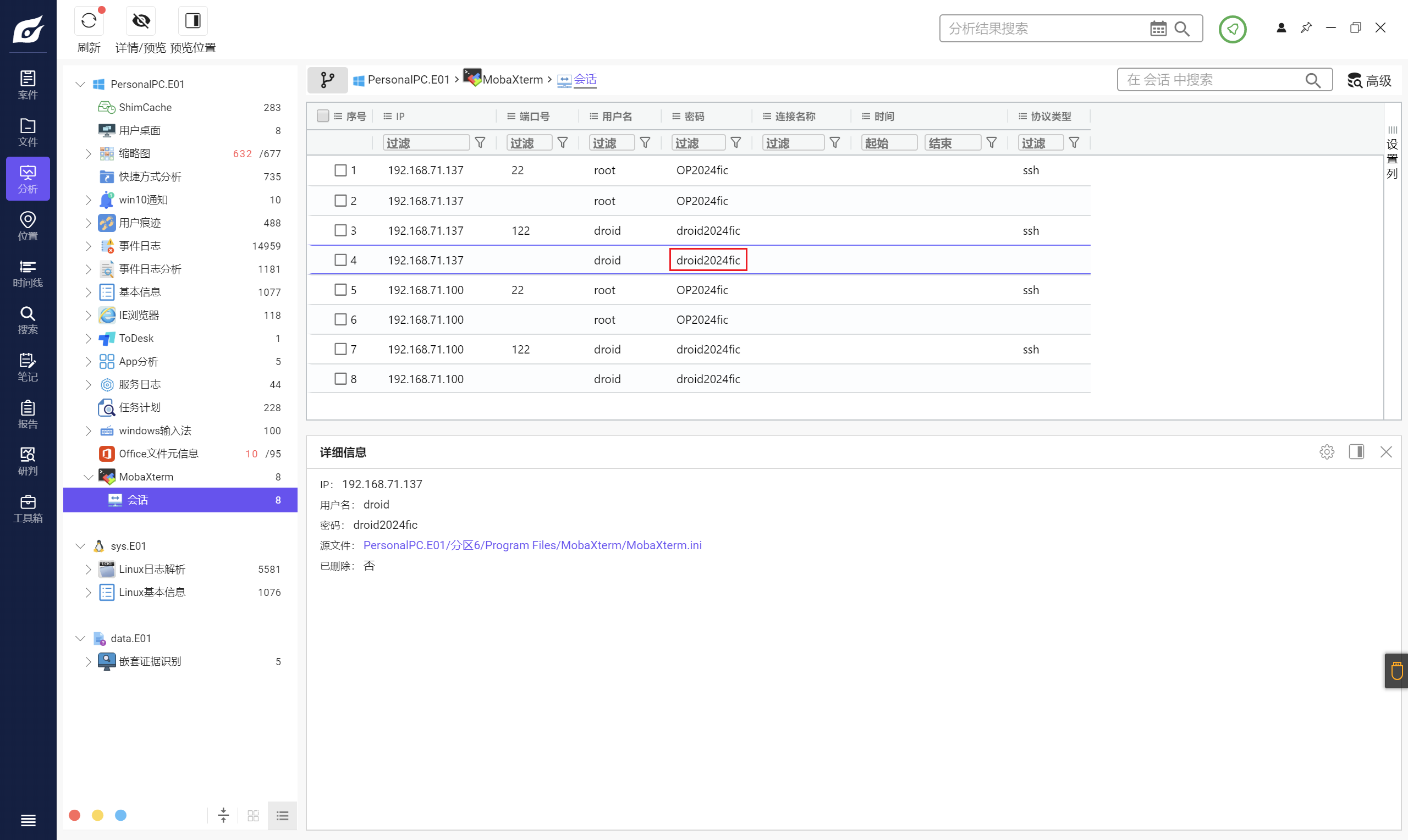This screenshot has height=840, width=1408.
Task: Click the floating USB device icon at the right edge
Action: [1396, 671]
